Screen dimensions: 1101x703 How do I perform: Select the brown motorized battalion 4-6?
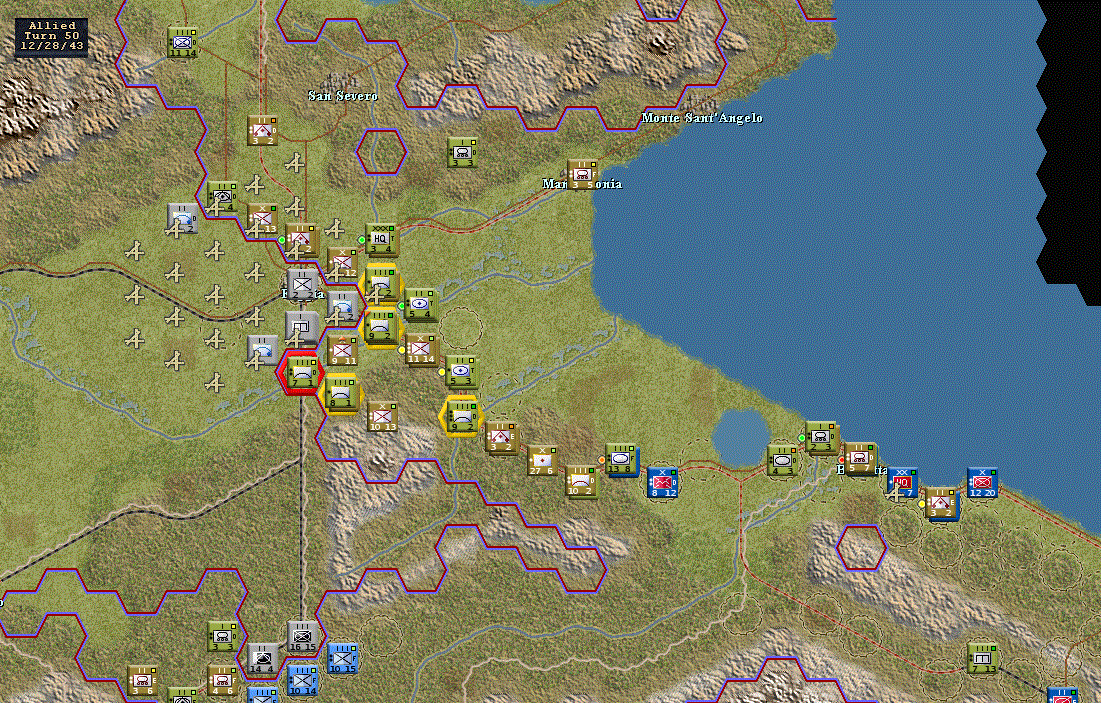pyautogui.click(x=223, y=681)
